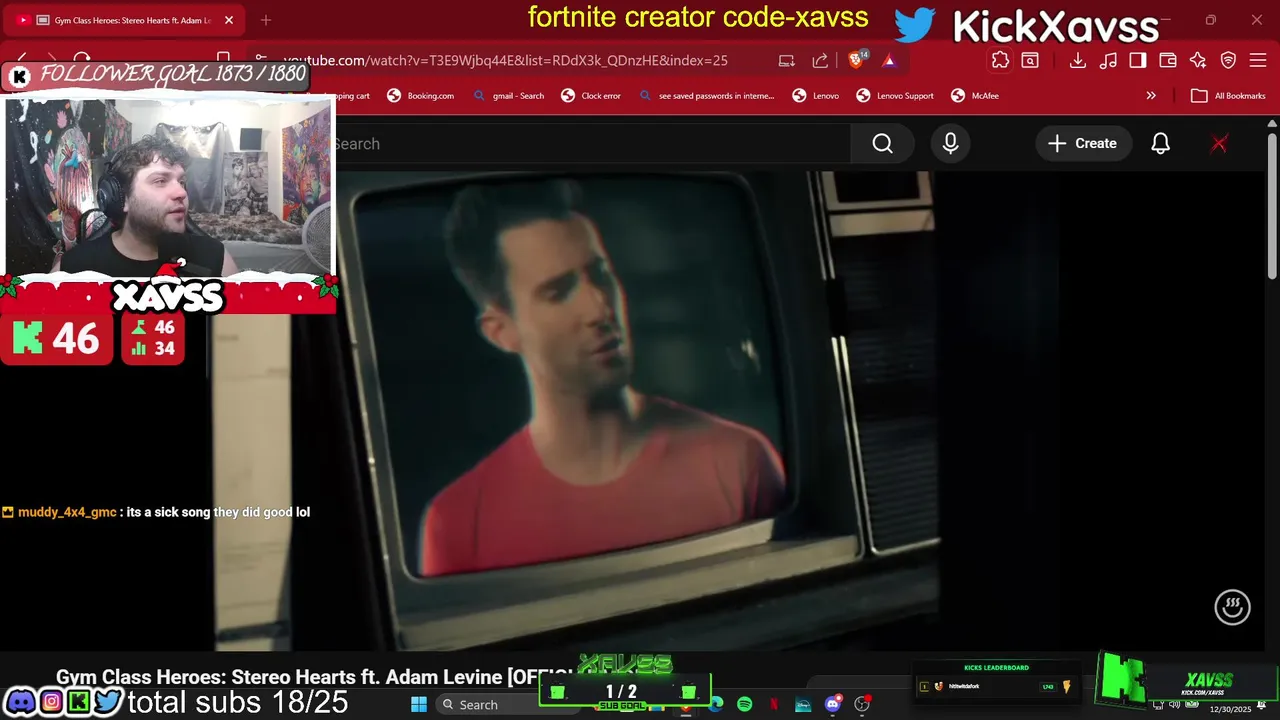
Task: Open YouTube notifications bell
Action: [1160, 143]
